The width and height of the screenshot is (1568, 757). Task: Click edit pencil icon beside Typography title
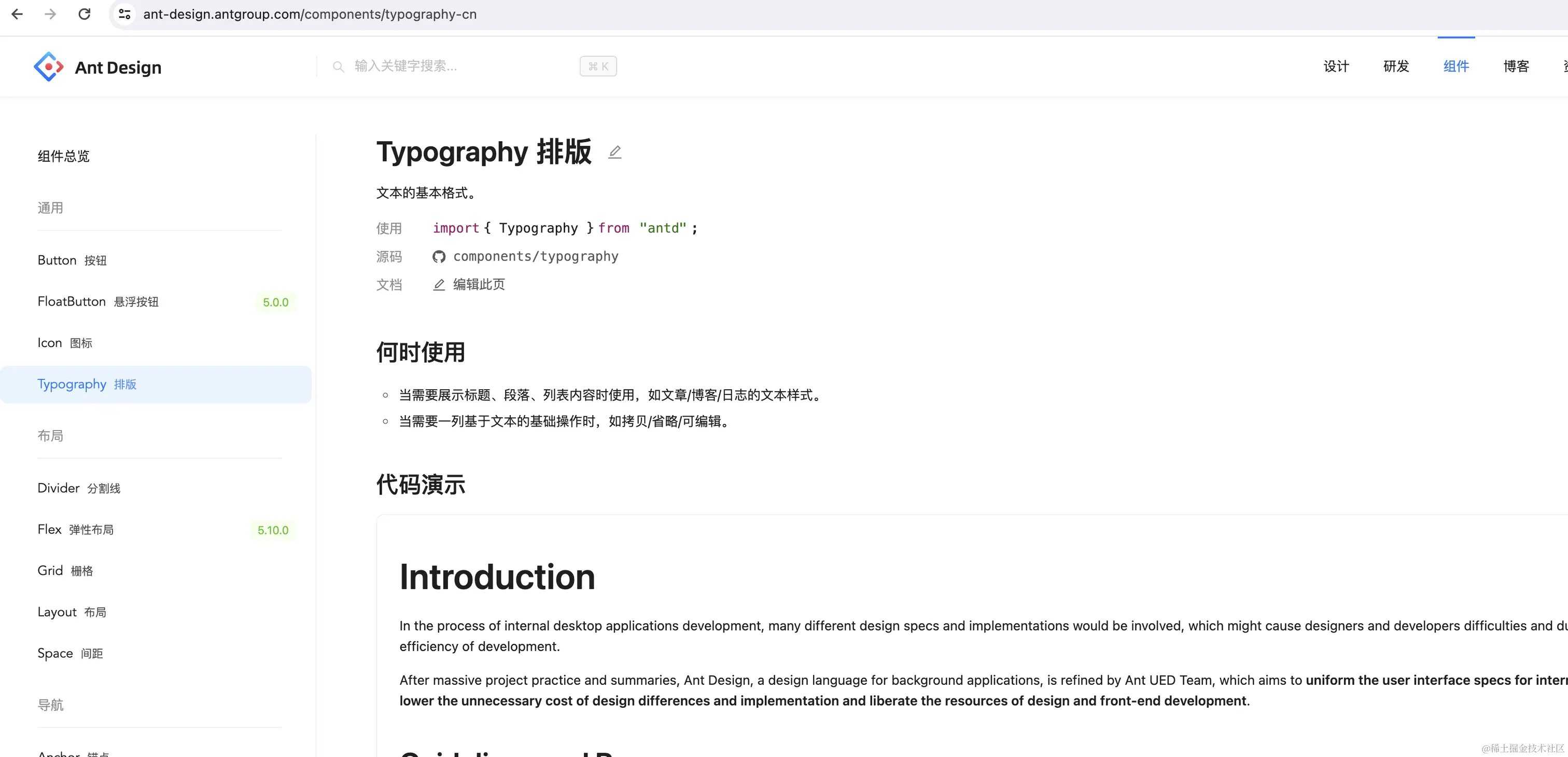pyautogui.click(x=615, y=152)
